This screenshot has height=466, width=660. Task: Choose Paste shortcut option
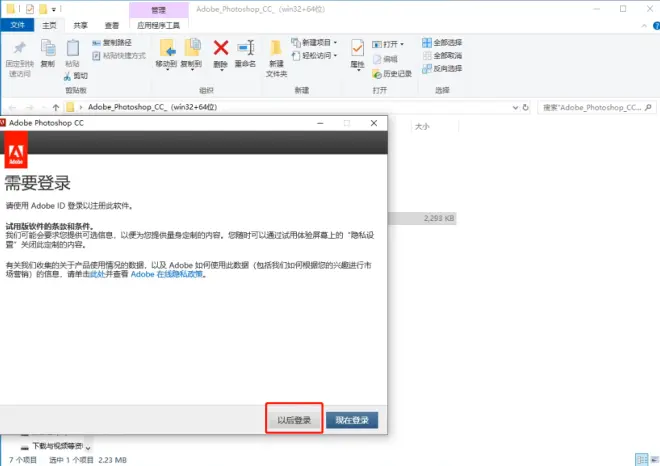119,56
